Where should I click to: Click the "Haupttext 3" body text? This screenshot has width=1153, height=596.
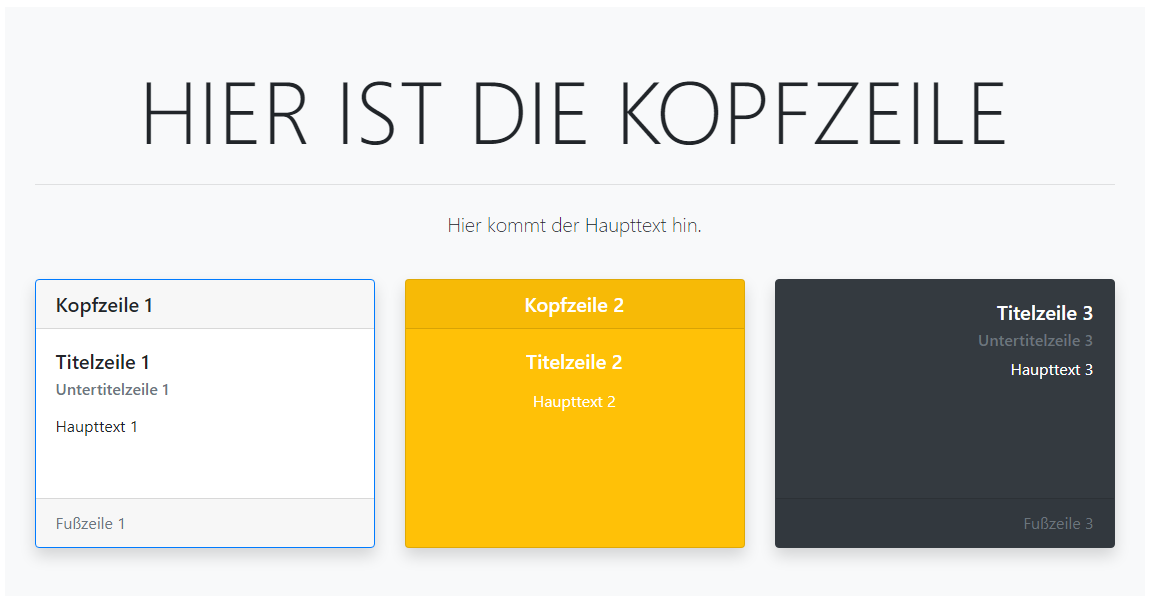(x=1051, y=370)
